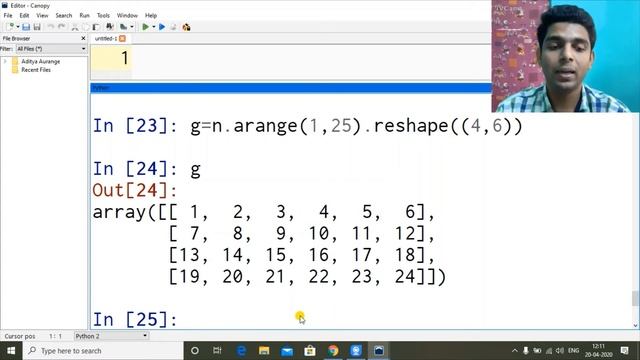
Task: Open the Python 2 language dropdown
Action: tap(111, 336)
